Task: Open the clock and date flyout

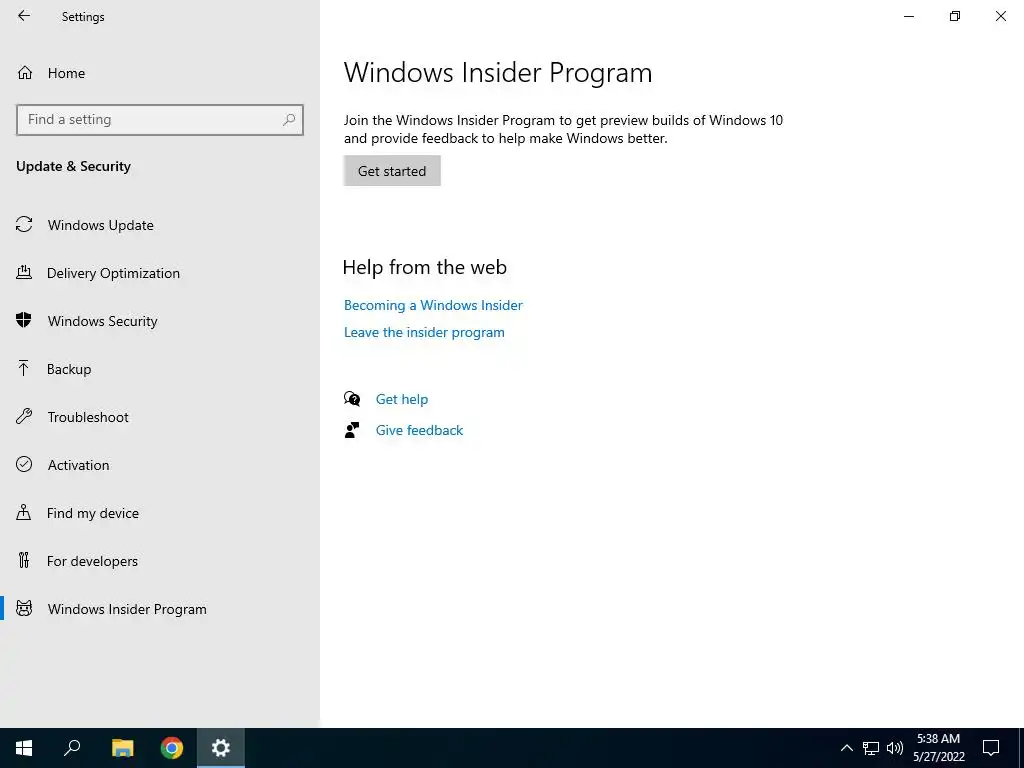Action: point(938,748)
